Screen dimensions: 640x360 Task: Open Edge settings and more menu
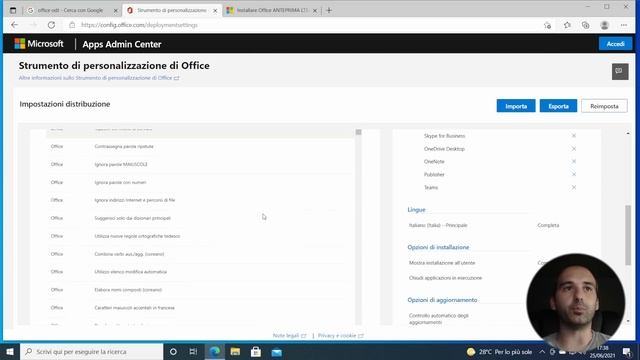point(624,25)
